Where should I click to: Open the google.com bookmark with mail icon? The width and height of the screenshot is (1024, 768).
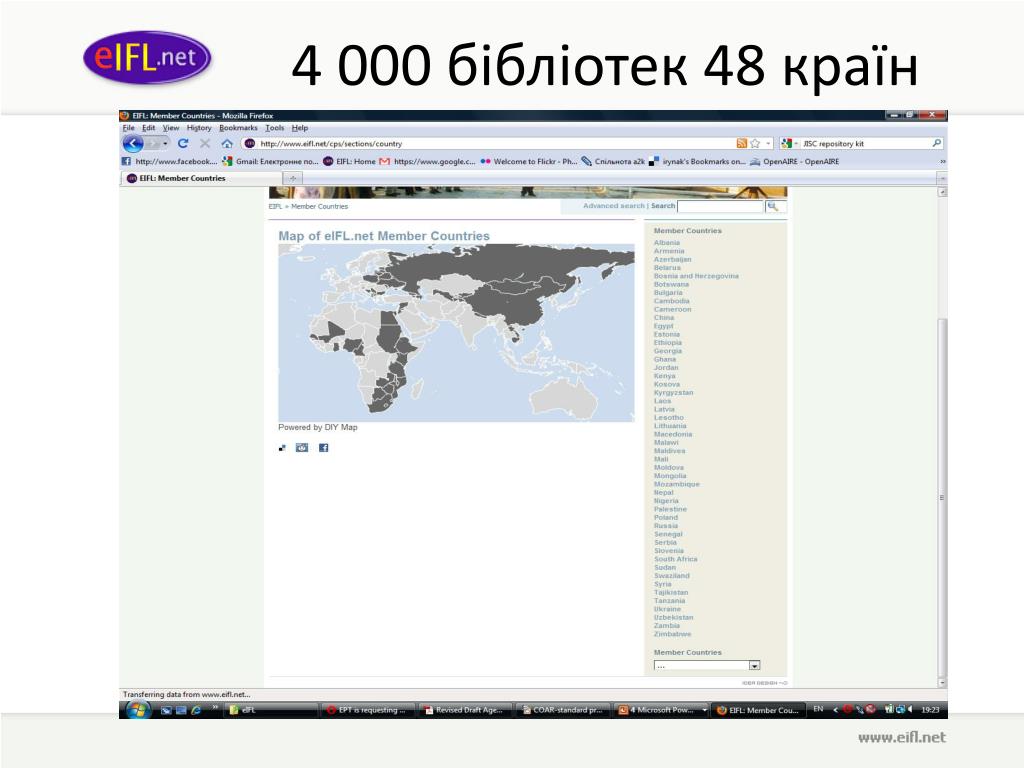427,161
